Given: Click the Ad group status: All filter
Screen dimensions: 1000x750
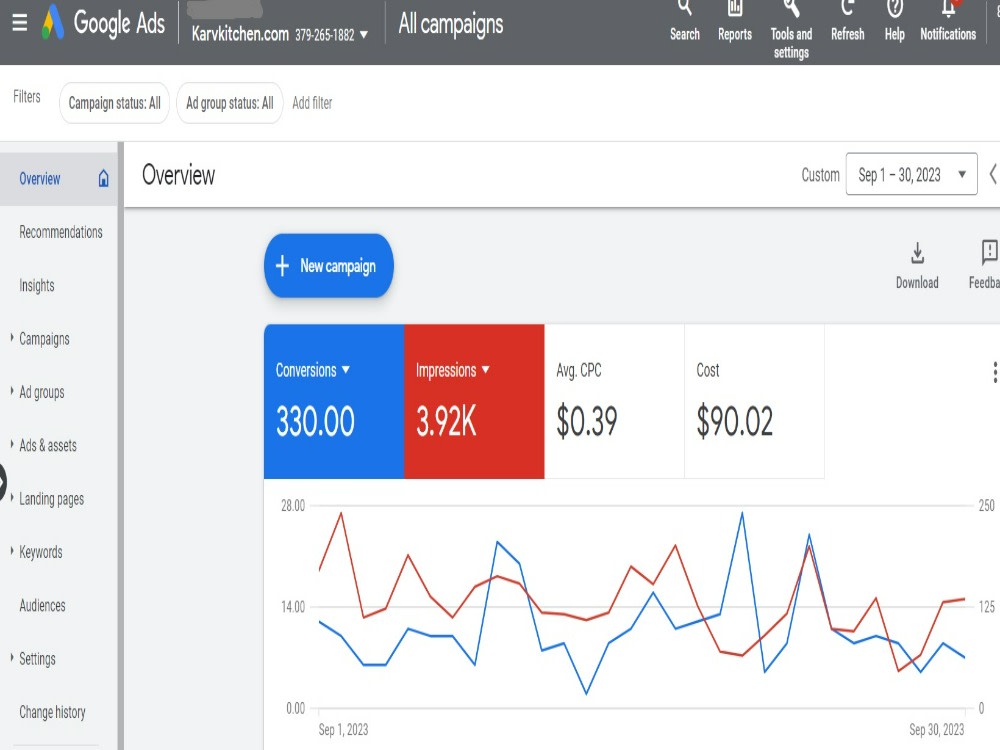Looking at the screenshot, I should tap(230, 103).
